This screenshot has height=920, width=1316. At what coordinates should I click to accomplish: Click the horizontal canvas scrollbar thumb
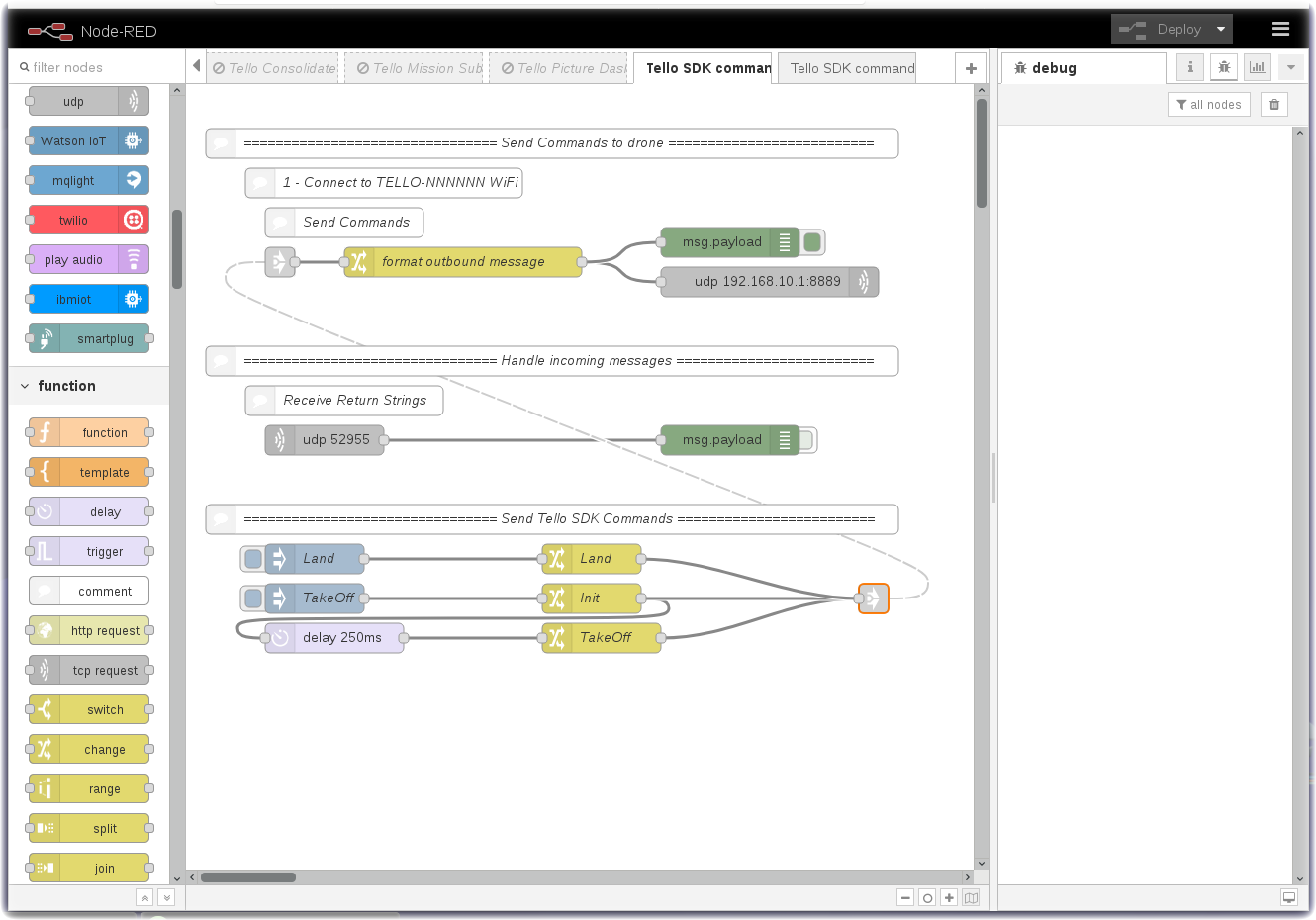pyautogui.click(x=248, y=877)
